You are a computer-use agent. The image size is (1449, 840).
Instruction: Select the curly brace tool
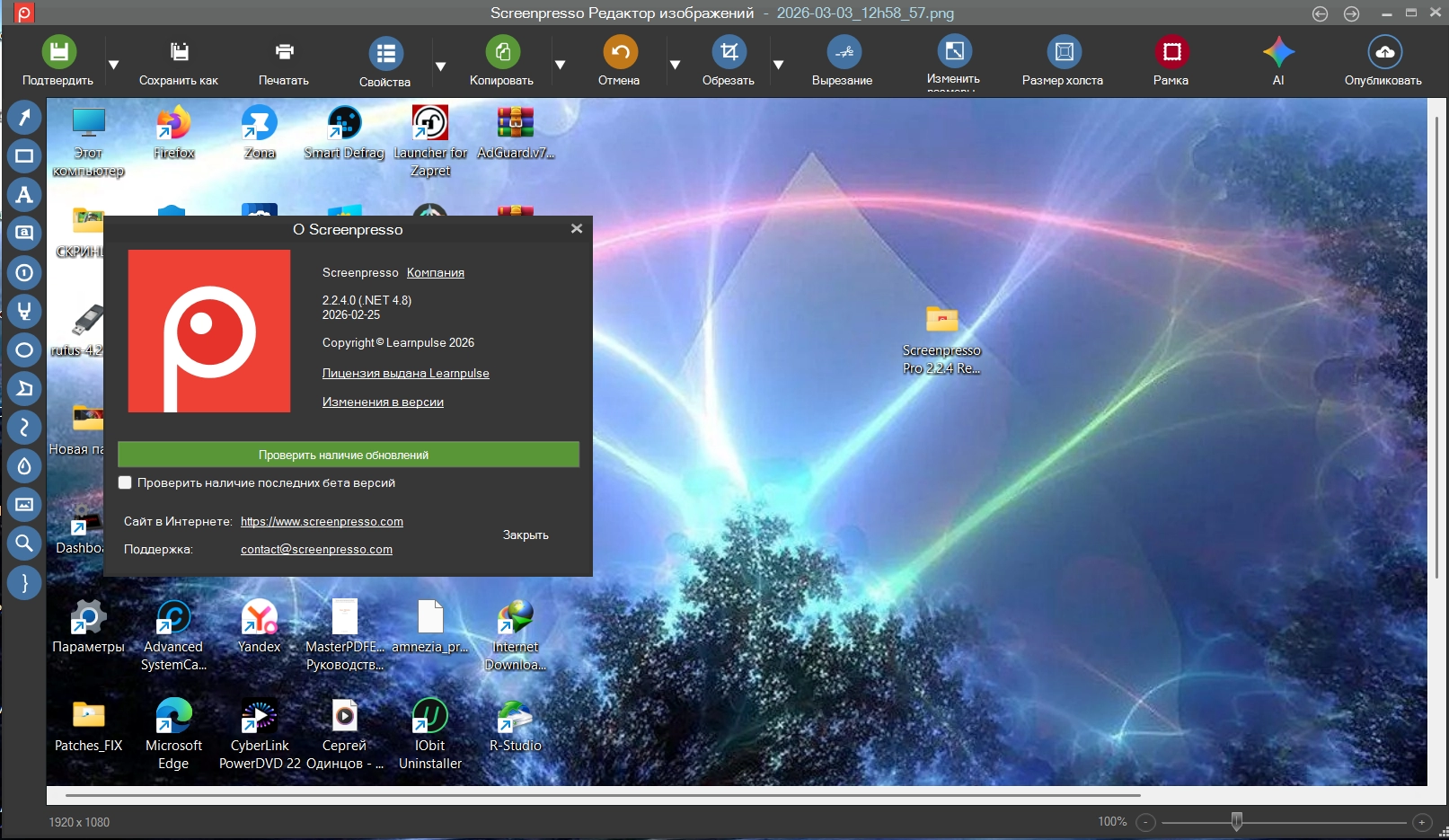[24, 582]
